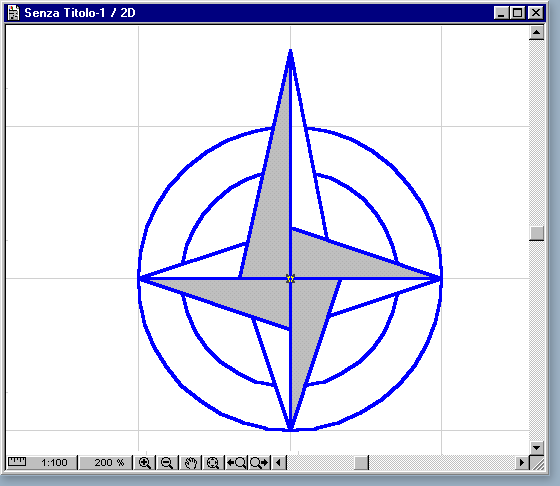The image size is (560, 486).
Task: Click the horizontal scrollbar right arrow
Action: coord(522,463)
